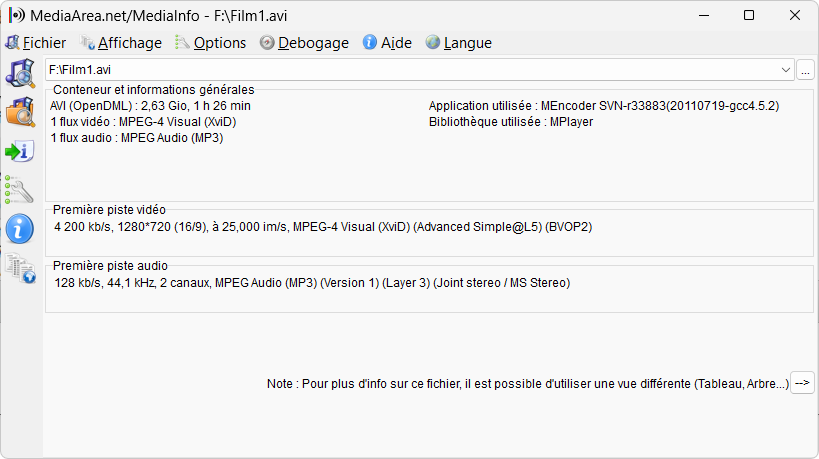The width and height of the screenshot is (819, 459).
Task: Open the Affichage menu
Action: 121,43
